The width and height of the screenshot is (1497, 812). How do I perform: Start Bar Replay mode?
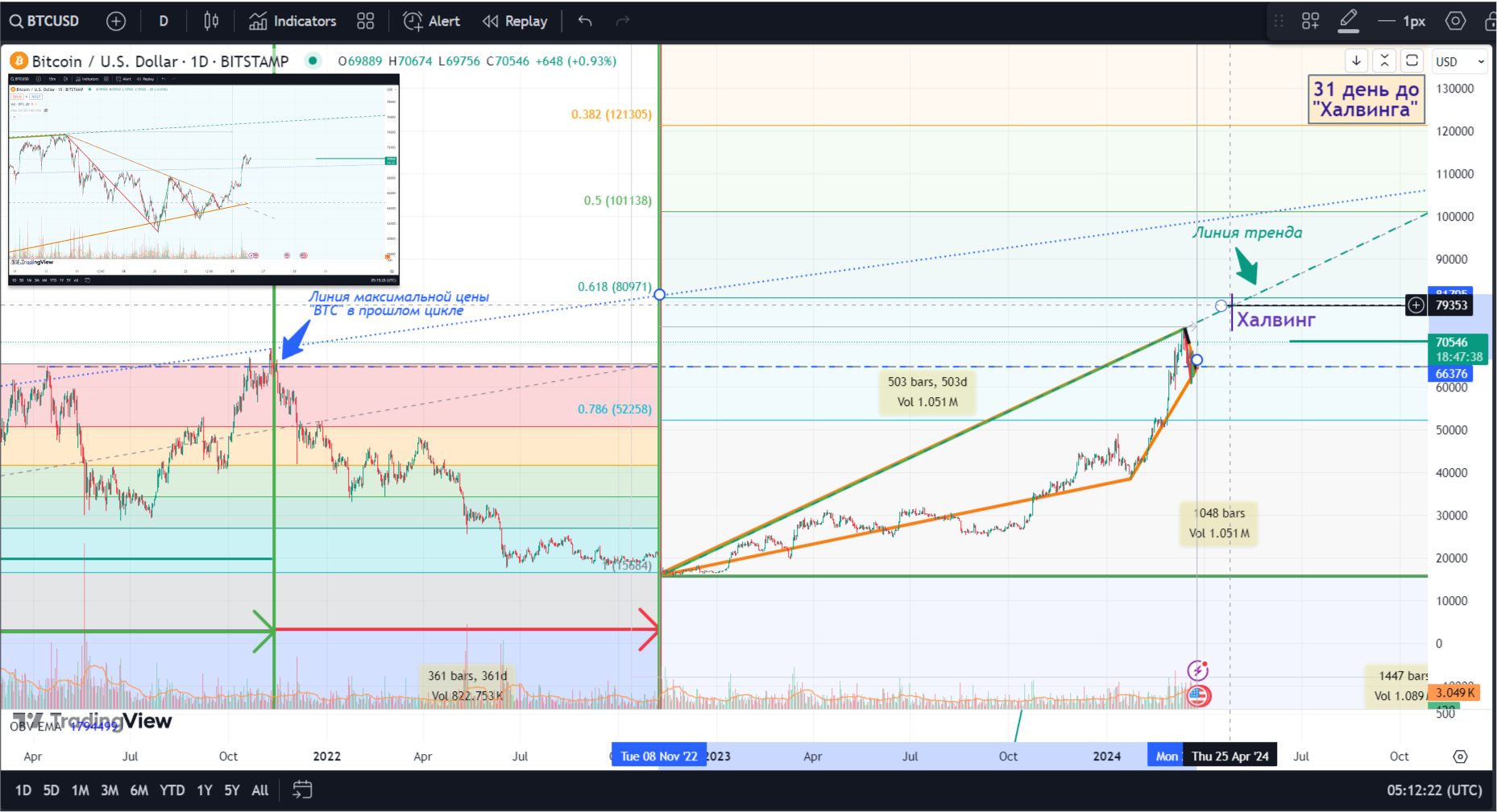coord(515,21)
